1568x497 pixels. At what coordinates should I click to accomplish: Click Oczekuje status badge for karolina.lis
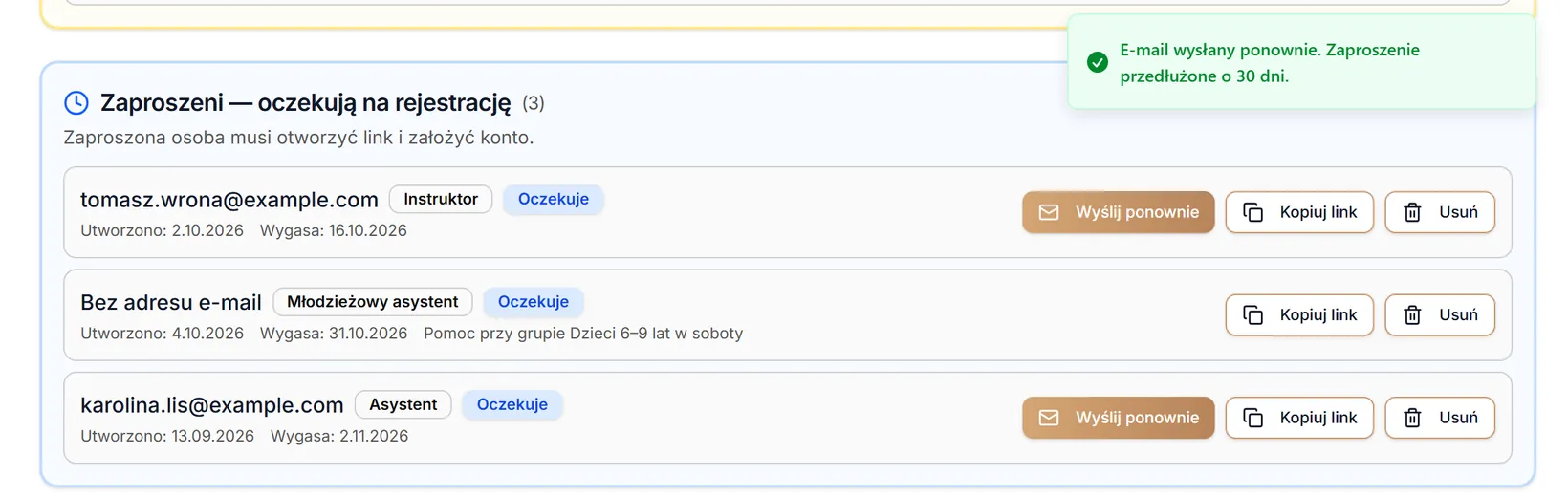512,404
